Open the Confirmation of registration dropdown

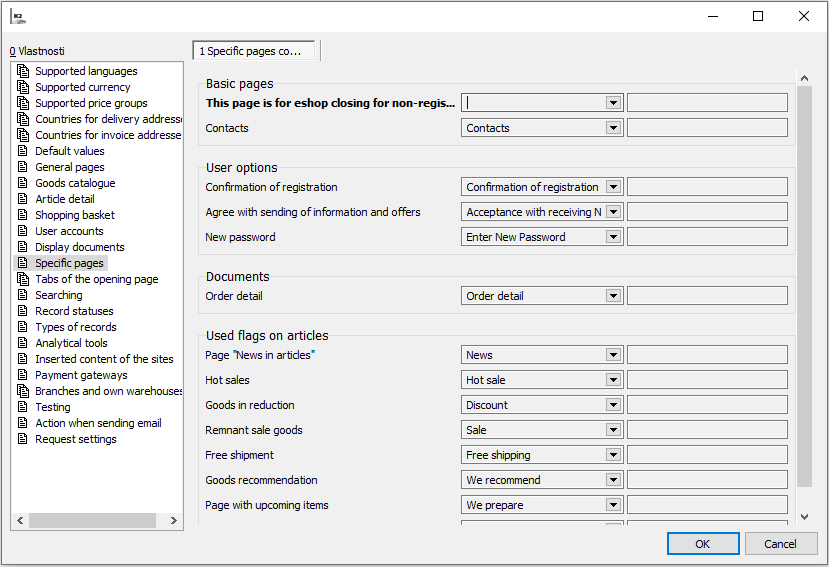tap(613, 187)
